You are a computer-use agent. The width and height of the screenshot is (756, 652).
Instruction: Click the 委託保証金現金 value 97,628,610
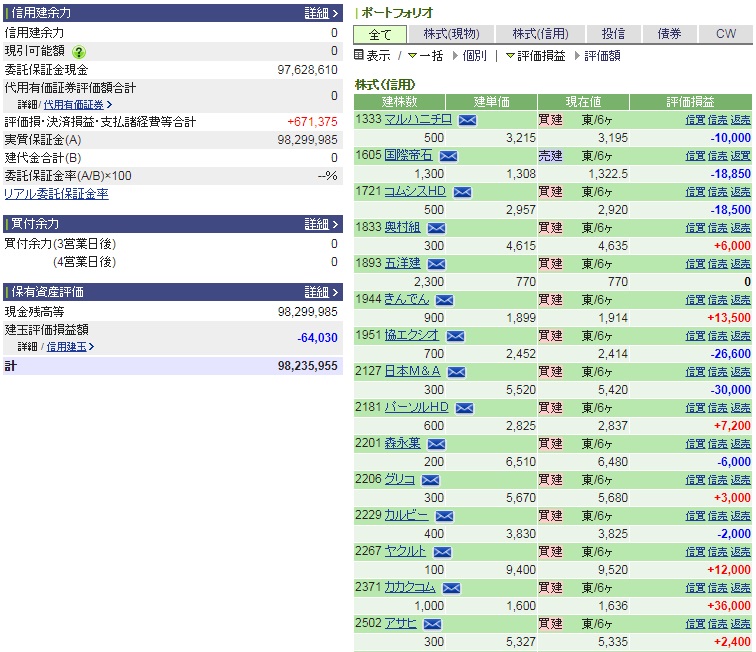tap(307, 70)
